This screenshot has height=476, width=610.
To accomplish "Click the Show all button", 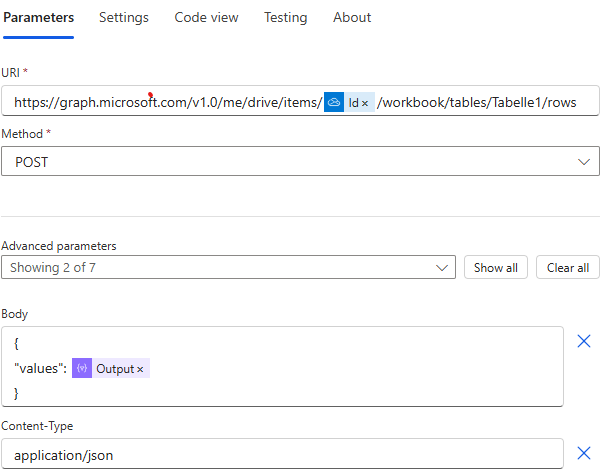I will tap(495, 268).
